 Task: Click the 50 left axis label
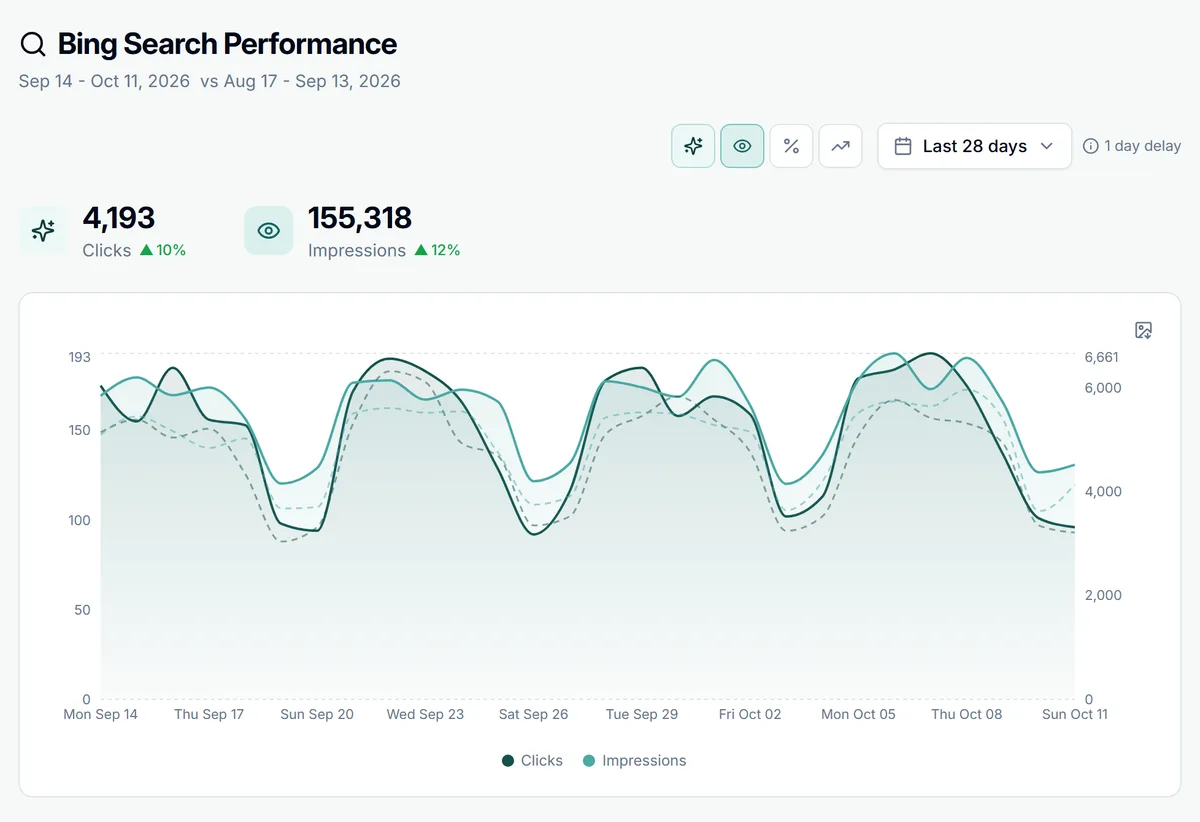click(x=82, y=610)
